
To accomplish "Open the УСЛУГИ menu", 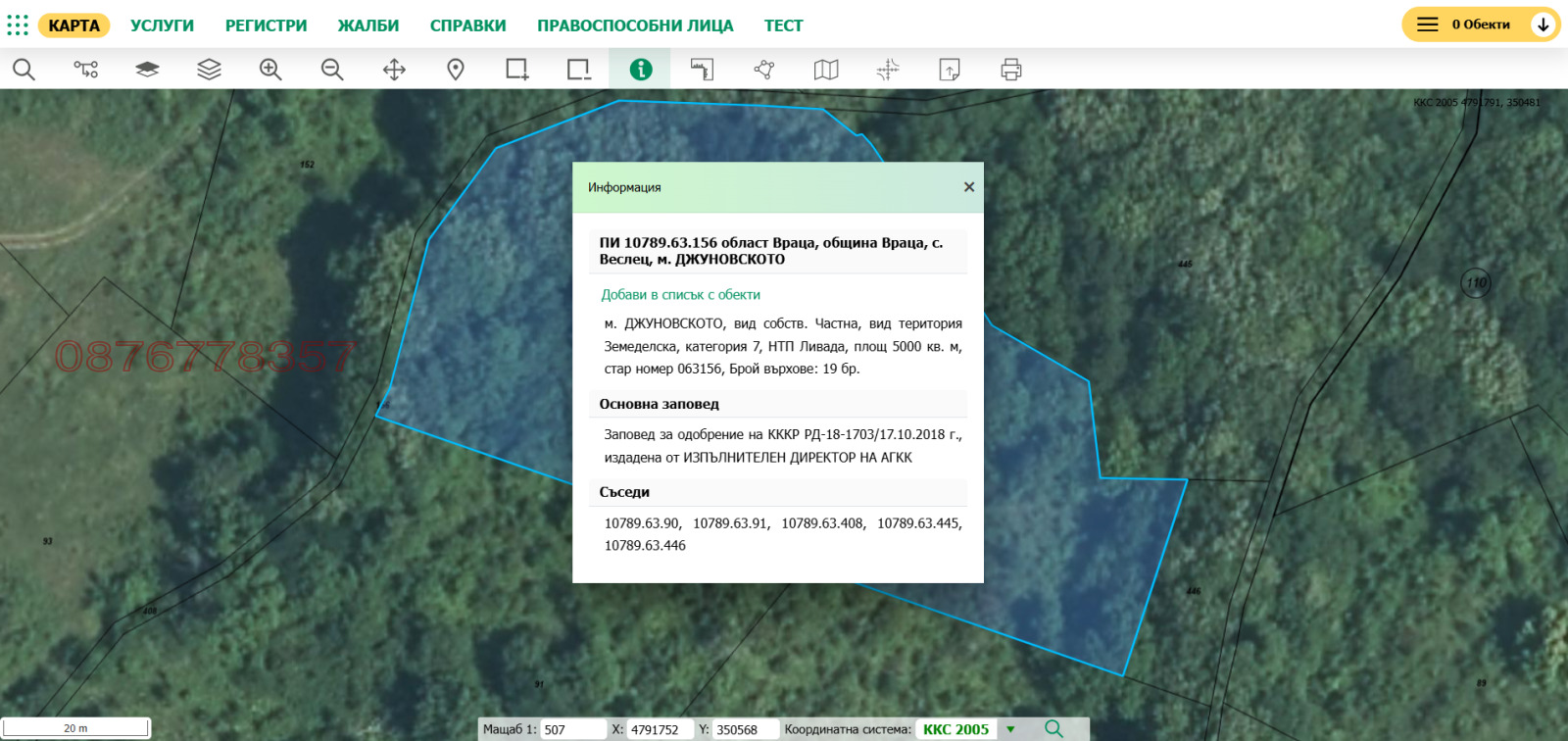I will click(x=162, y=25).
